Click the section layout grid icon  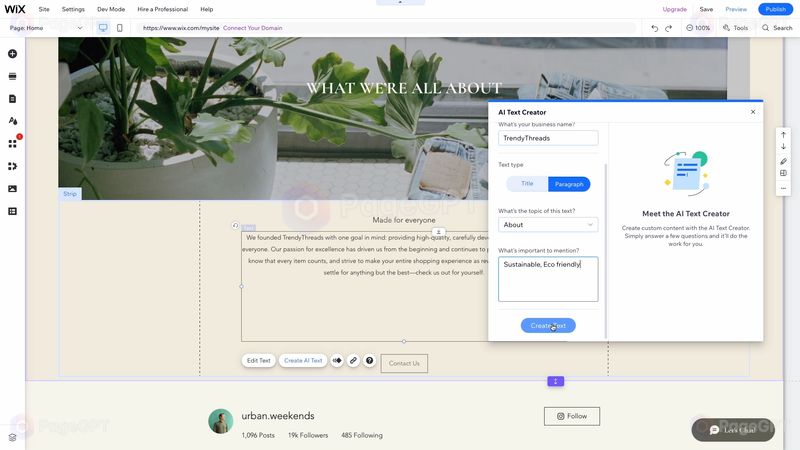783,173
